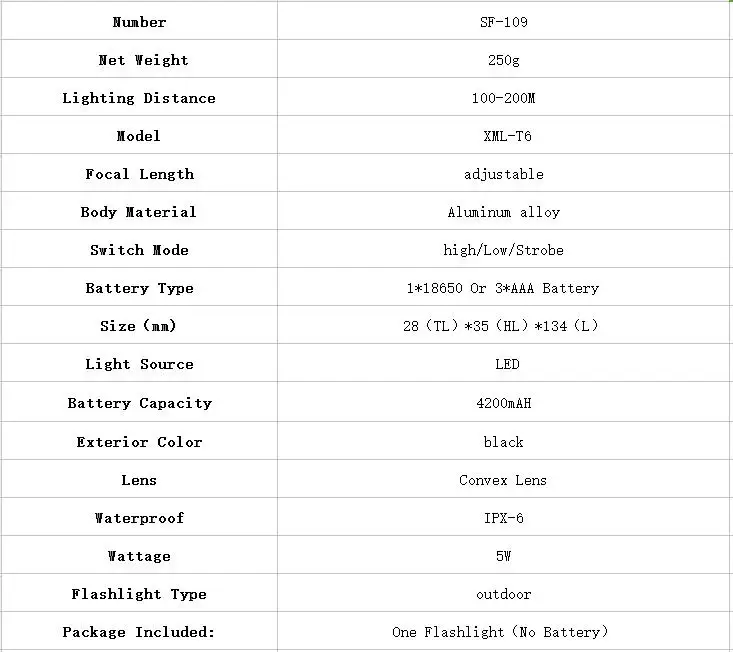Select the Convex Lens value
Screen dimensions: 733x652
[x=503, y=480]
